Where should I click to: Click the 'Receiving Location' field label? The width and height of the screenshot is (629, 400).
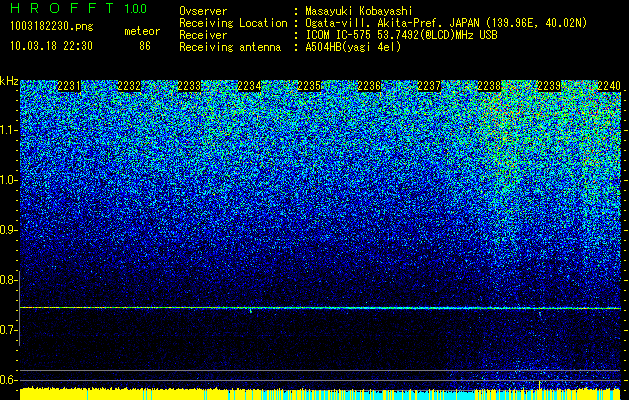tap(233, 23)
